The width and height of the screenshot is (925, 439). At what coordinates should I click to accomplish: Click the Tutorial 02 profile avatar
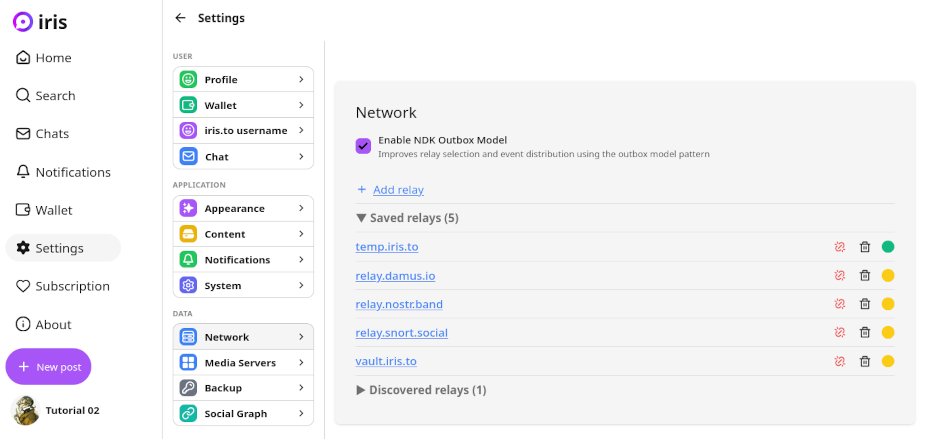pos(26,410)
